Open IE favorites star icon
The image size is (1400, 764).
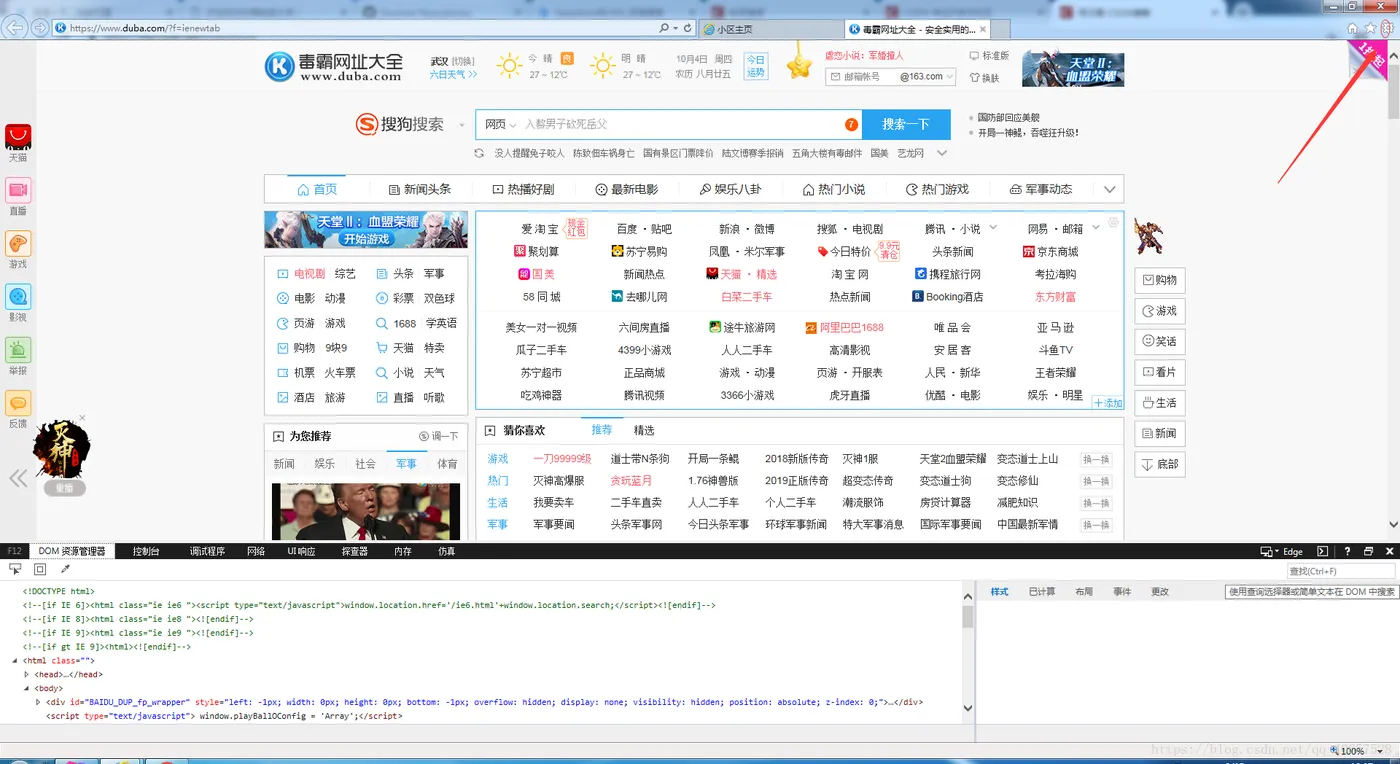(x=1369, y=28)
